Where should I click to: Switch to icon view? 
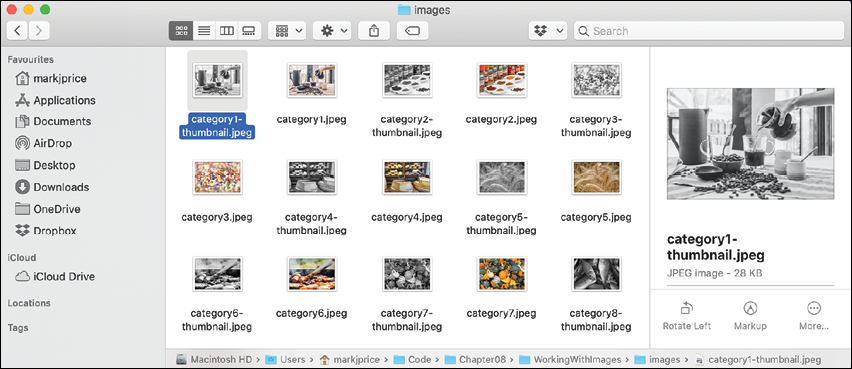(x=181, y=31)
